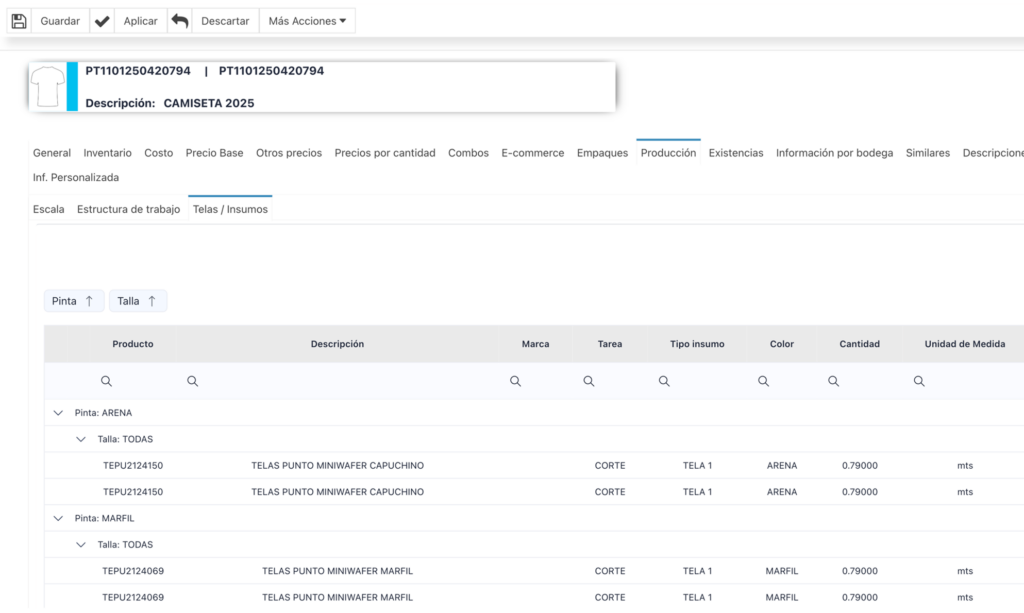This screenshot has height=613, width=1024.
Task: Collapse the Pinta: MARFIL group
Action: (58, 519)
